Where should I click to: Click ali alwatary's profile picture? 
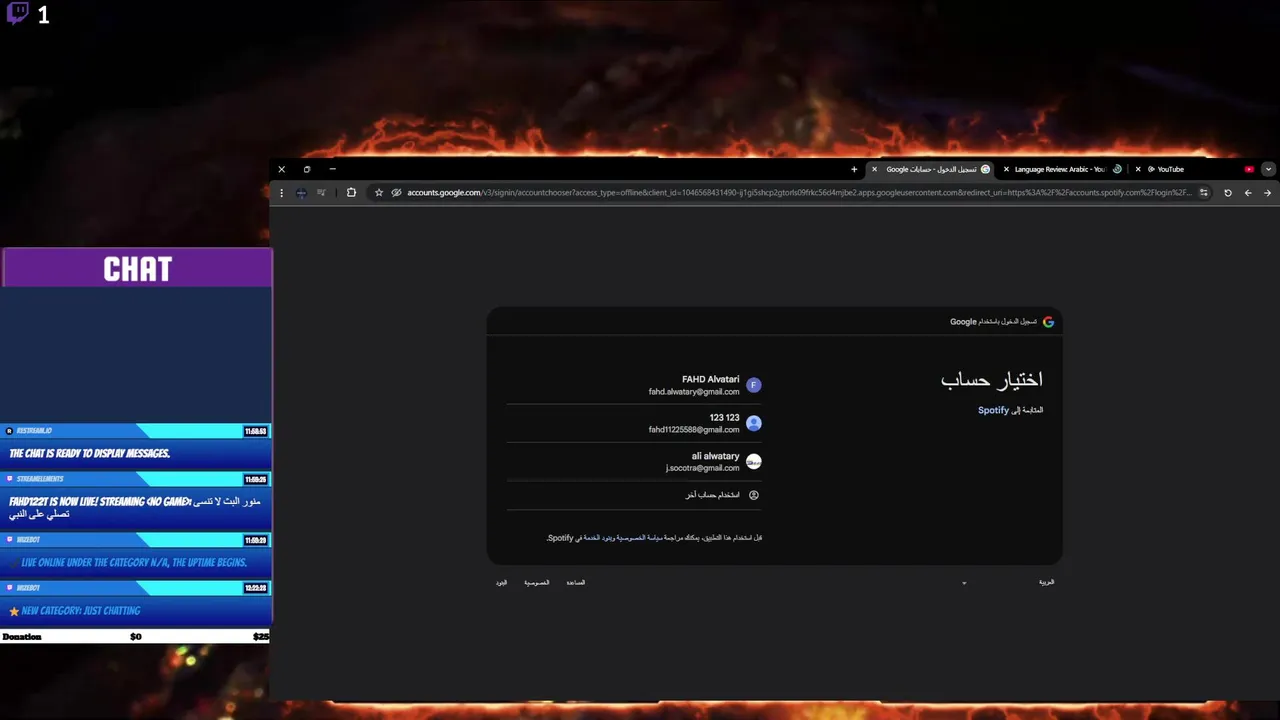[754, 462]
